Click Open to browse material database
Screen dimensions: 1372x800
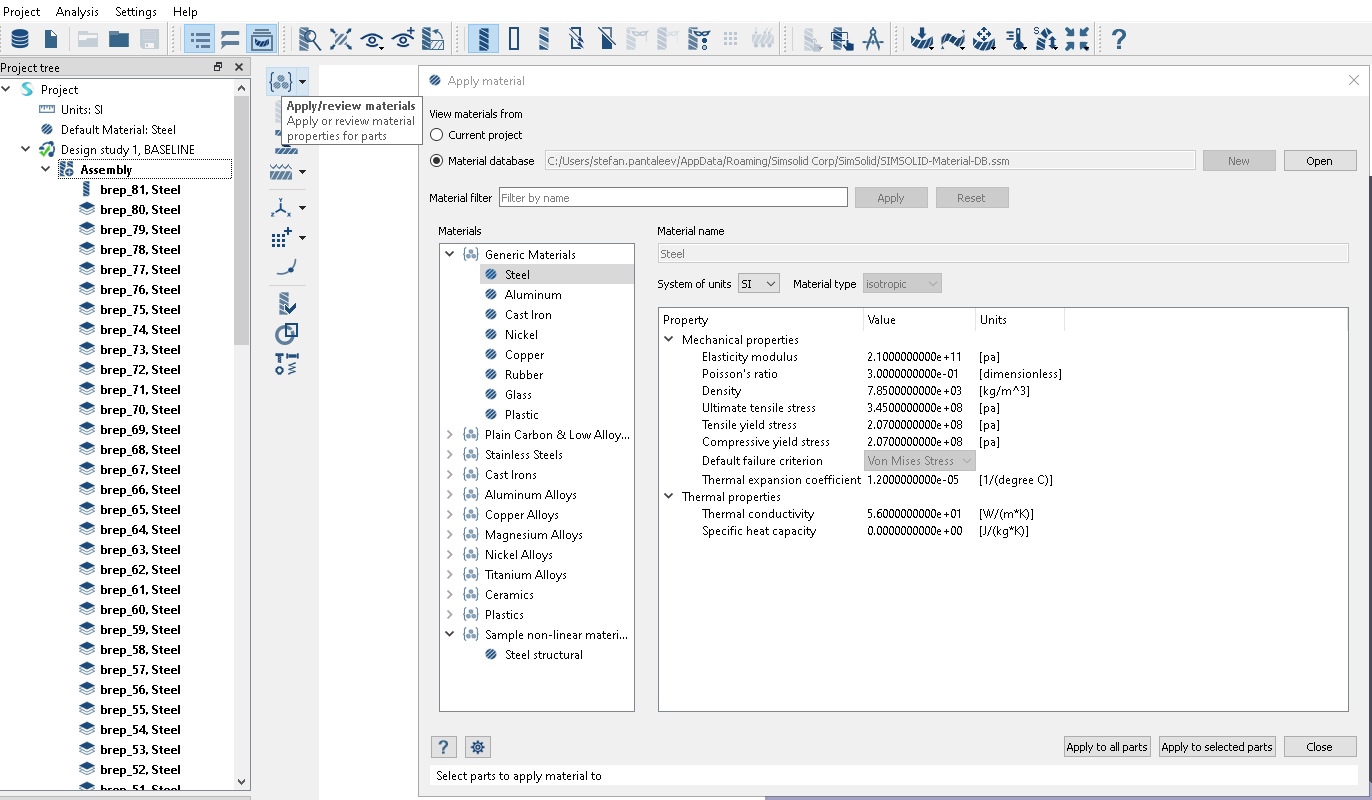[1318, 161]
